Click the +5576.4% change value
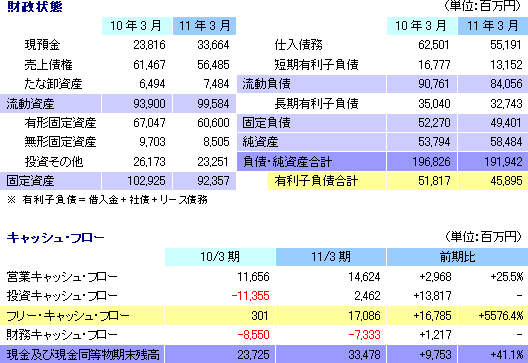528x363 pixels. pos(501,316)
